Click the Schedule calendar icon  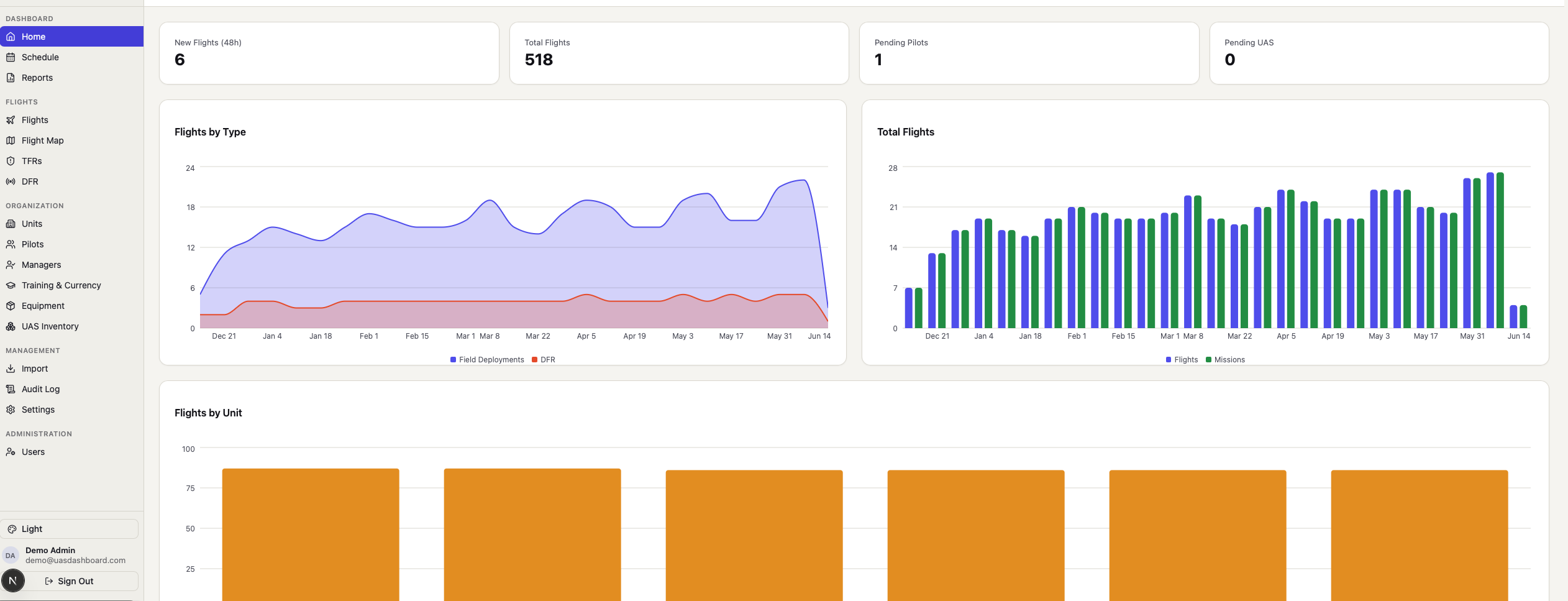(x=11, y=57)
